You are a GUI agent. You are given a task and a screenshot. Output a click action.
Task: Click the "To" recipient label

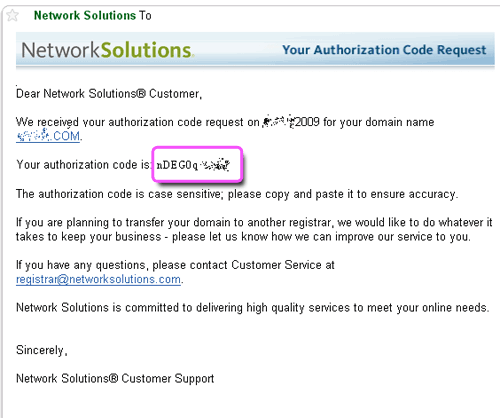tap(145, 15)
